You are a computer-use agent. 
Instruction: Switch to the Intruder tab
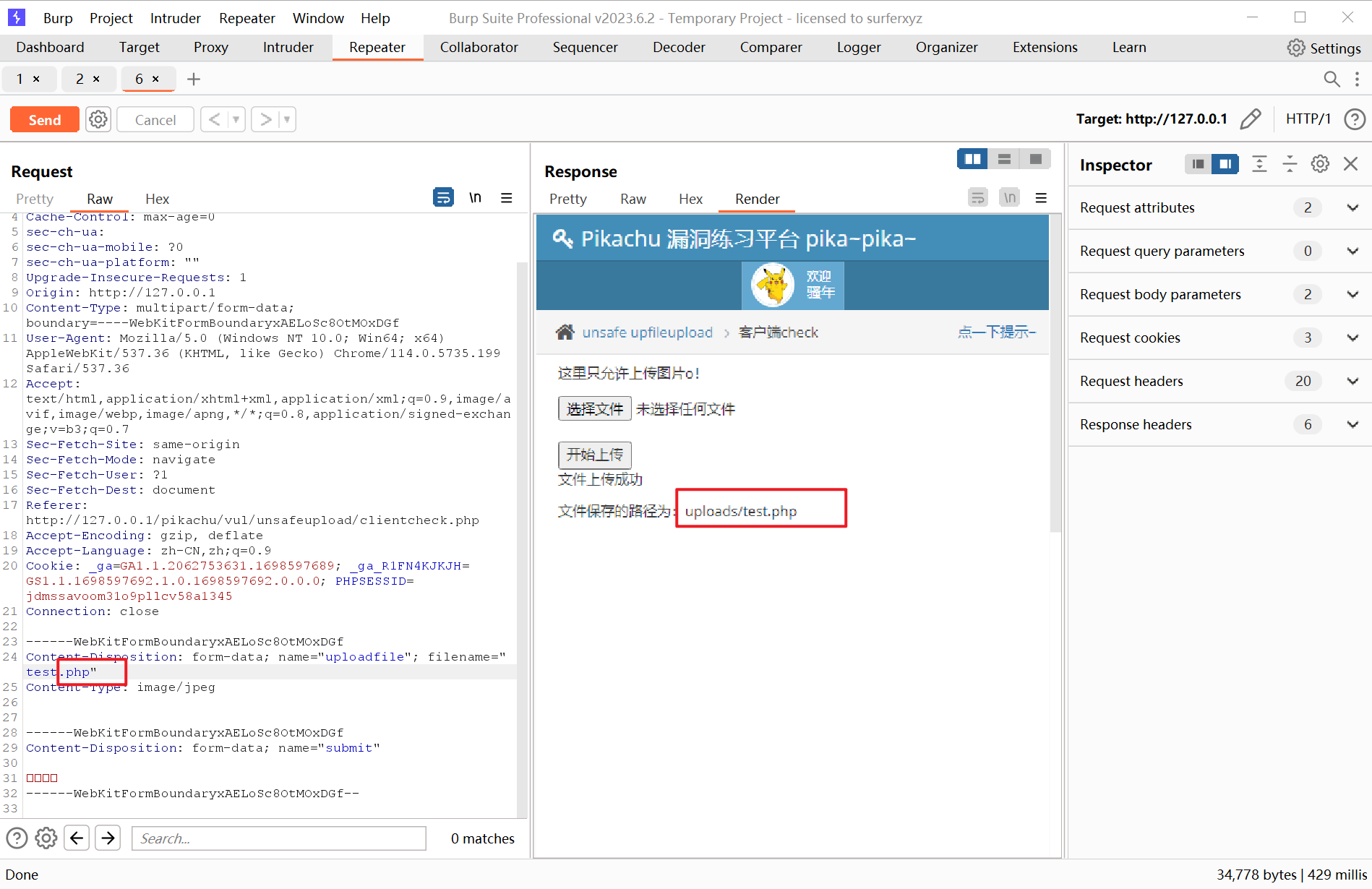(288, 48)
